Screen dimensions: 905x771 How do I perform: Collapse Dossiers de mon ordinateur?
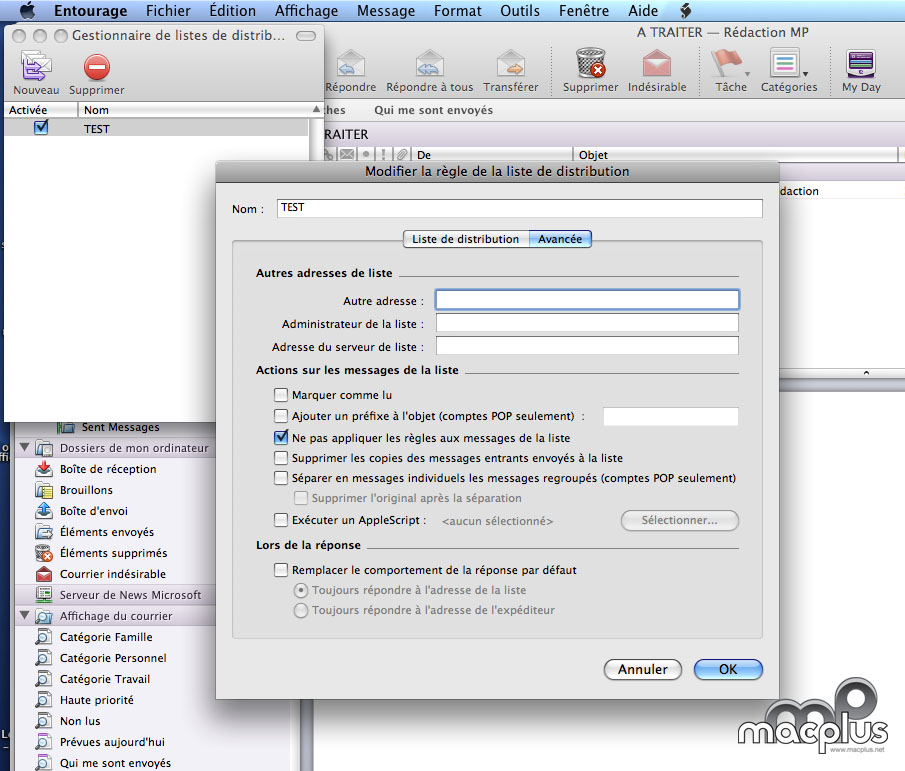click(24, 447)
